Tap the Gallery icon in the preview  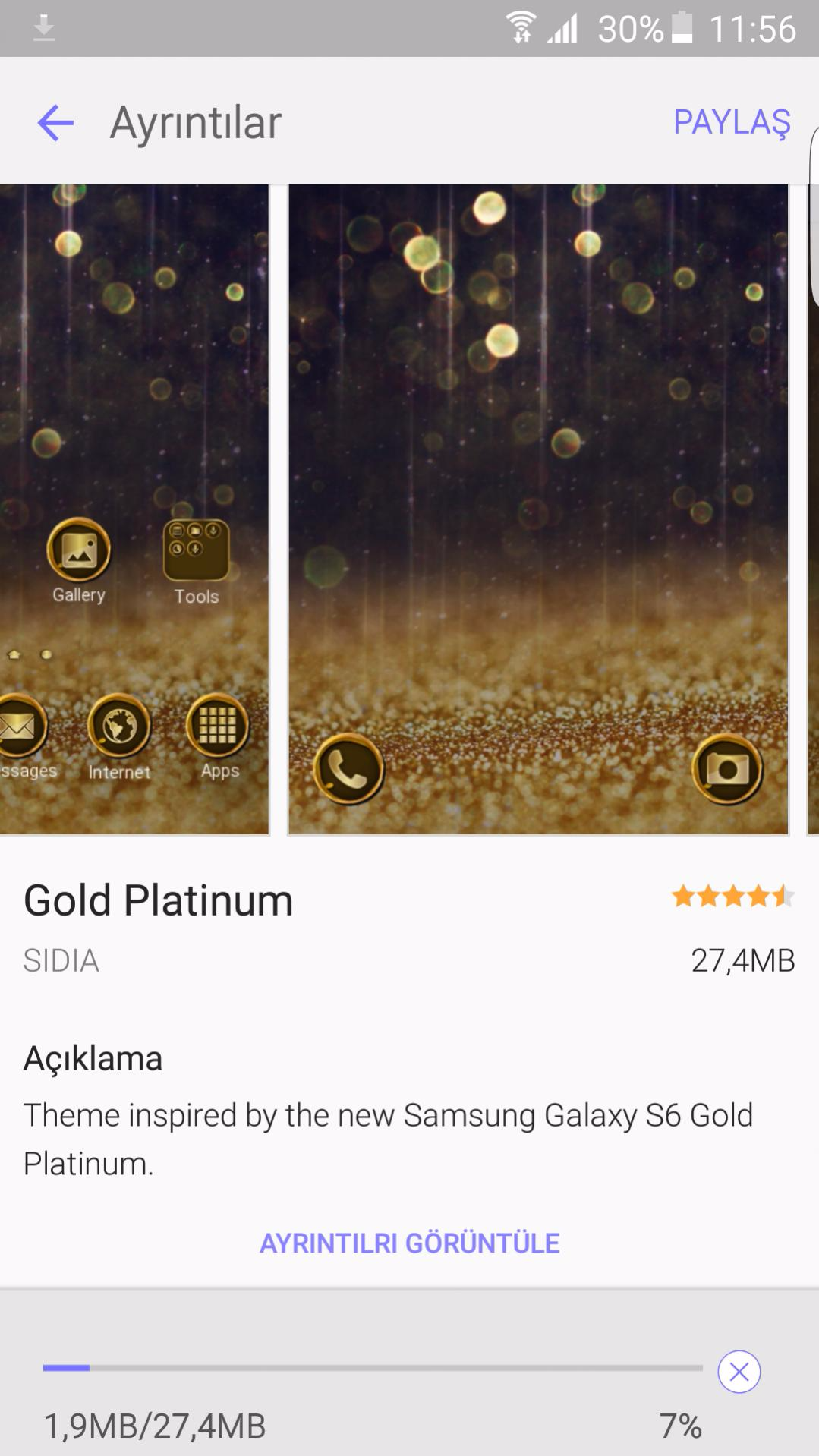coord(79,550)
